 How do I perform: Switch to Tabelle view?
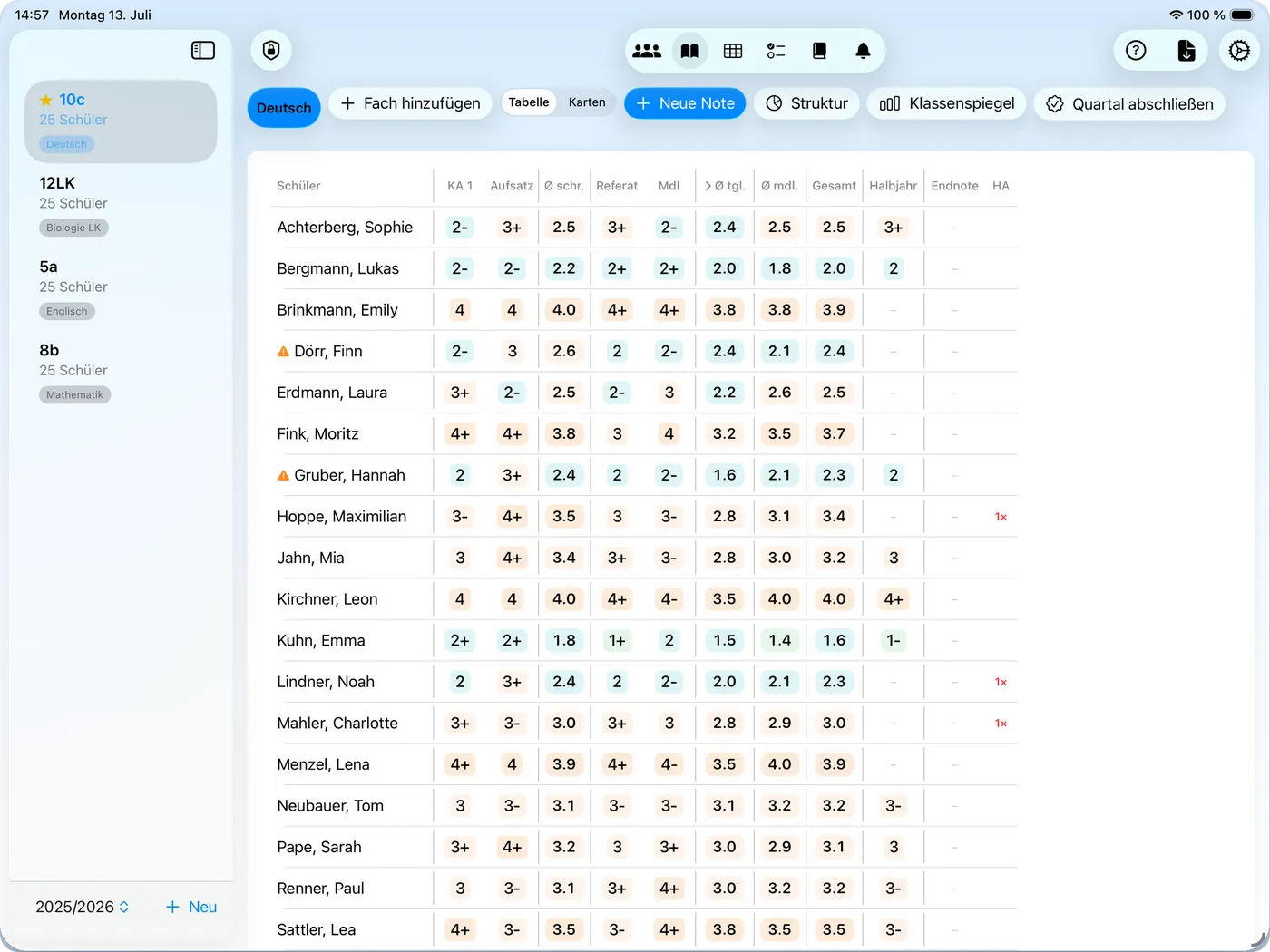(x=529, y=102)
